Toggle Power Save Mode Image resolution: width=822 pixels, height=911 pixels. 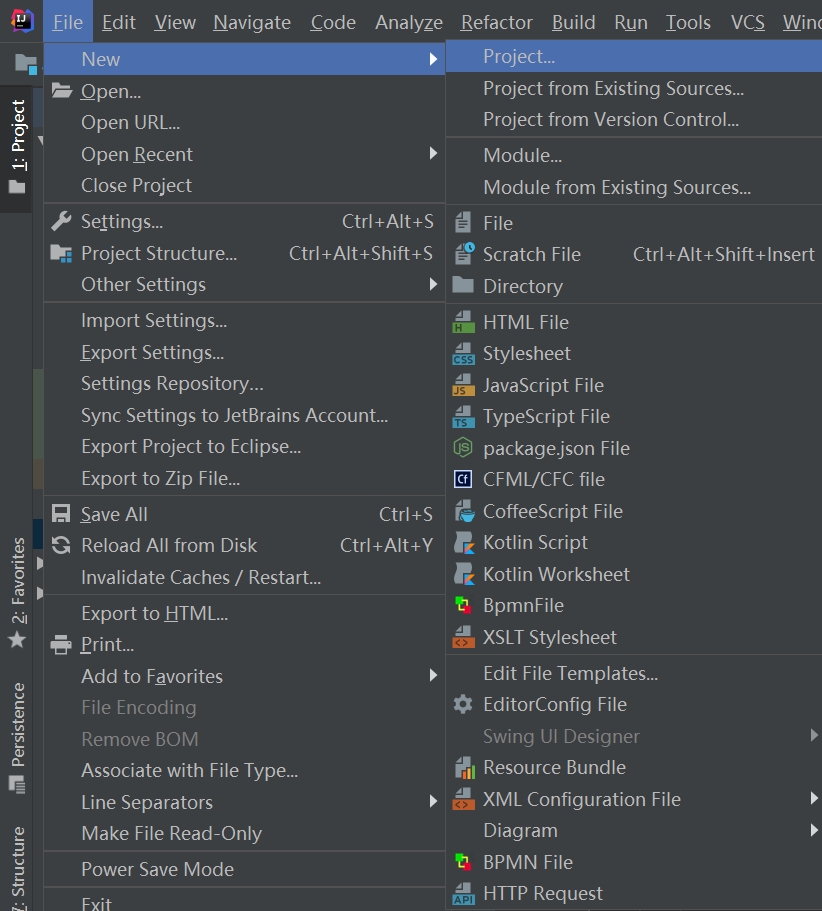pos(157,870)
